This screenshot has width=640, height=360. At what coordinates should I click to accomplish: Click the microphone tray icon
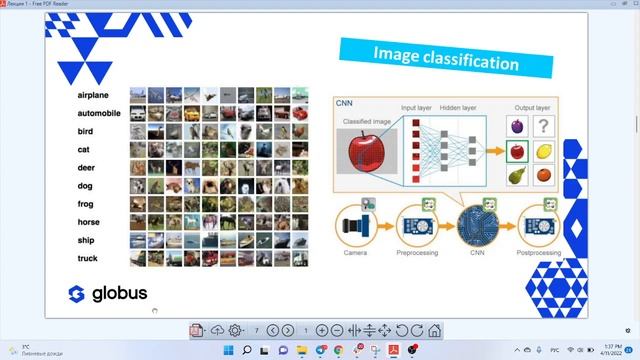click(539, 350)
